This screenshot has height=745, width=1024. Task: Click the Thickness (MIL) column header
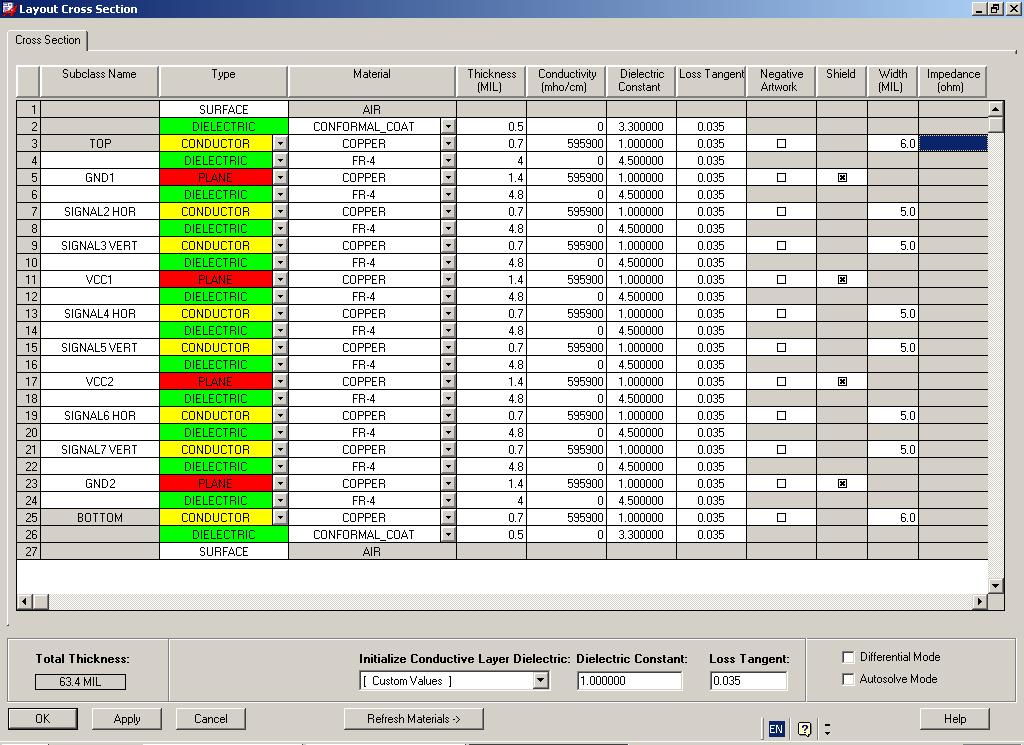pos(491,81)
